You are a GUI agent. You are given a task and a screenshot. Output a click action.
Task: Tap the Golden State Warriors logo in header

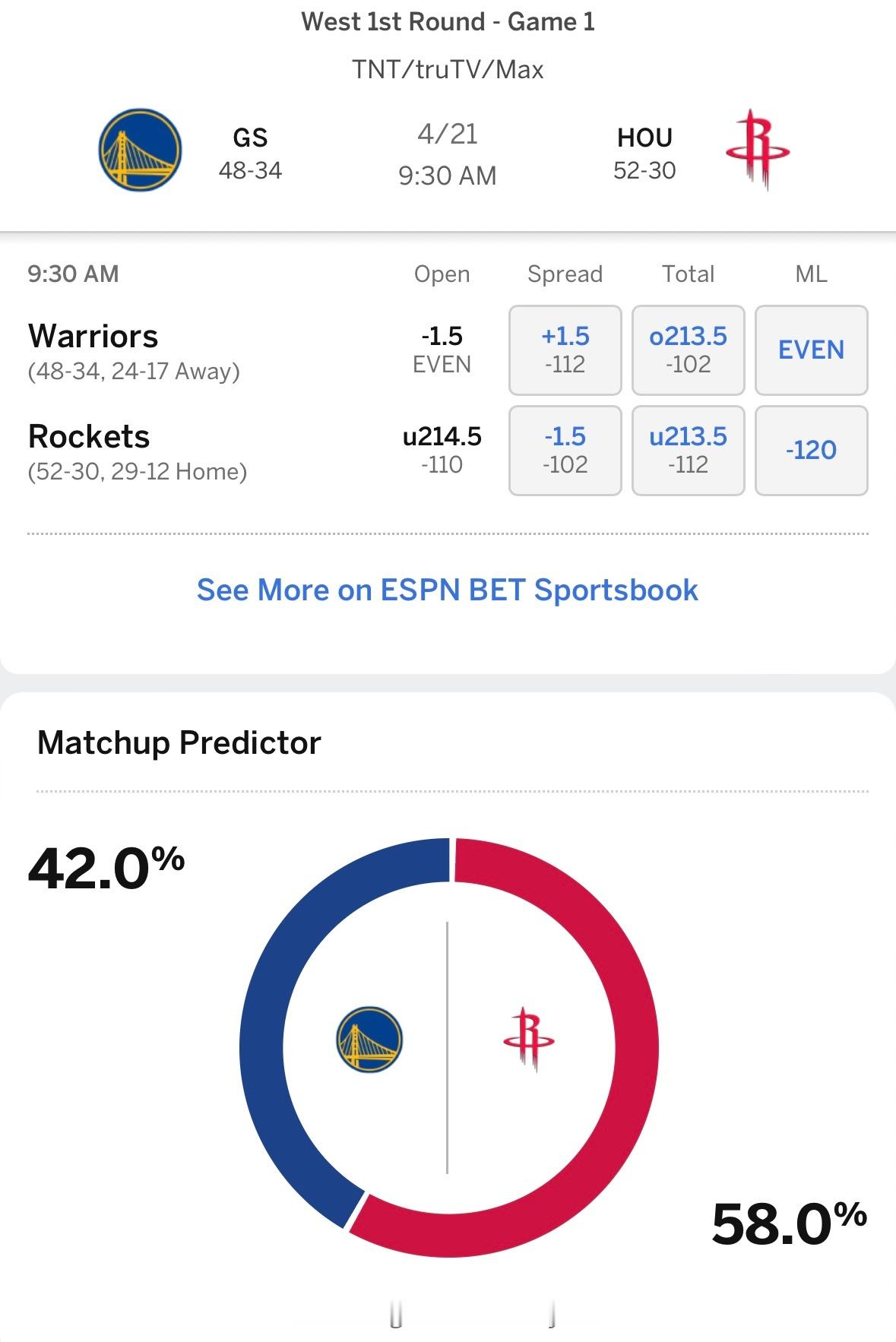click(x=141, y=149)
